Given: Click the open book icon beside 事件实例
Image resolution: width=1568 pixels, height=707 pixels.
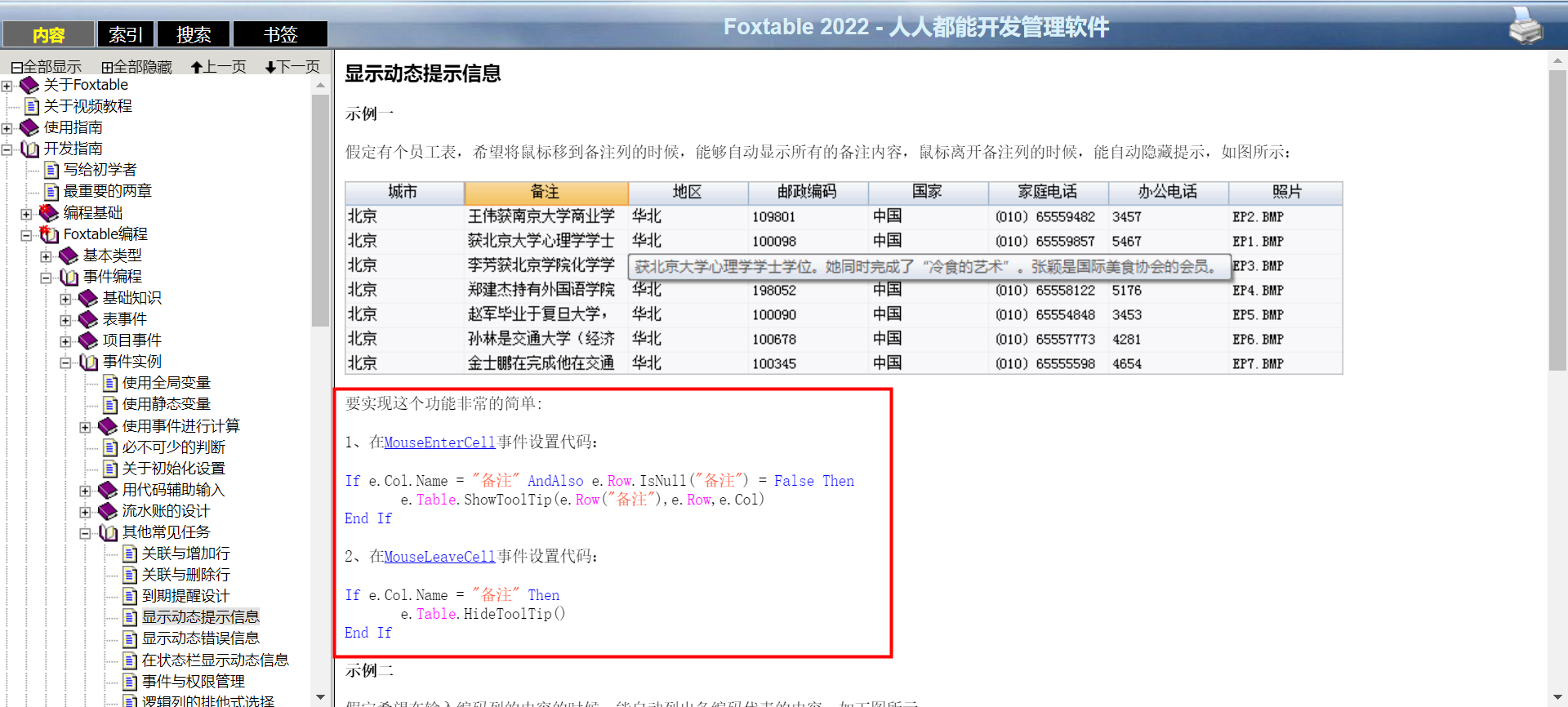Looking at the screenshot, I should pos(88,362).
